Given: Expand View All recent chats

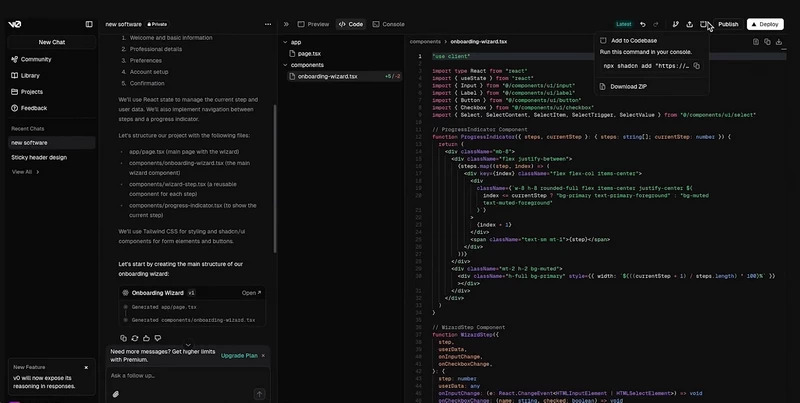Looking at the screenshot, I should (x=25, y=172).
